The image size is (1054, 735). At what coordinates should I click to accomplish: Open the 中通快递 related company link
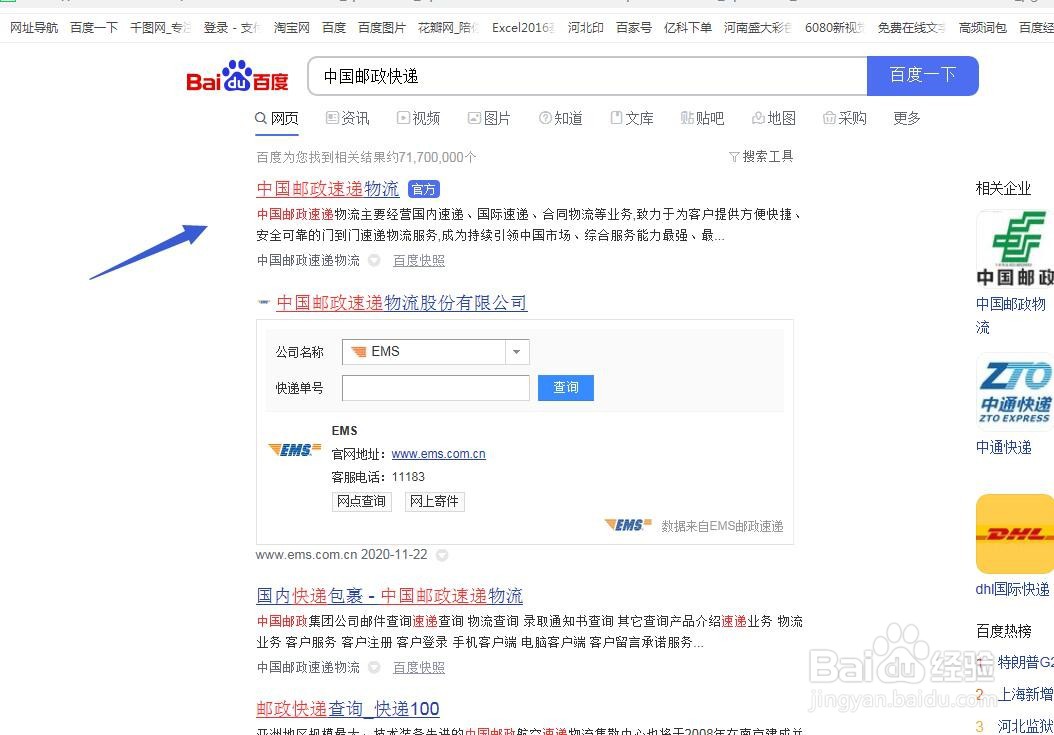point(1004,448)
